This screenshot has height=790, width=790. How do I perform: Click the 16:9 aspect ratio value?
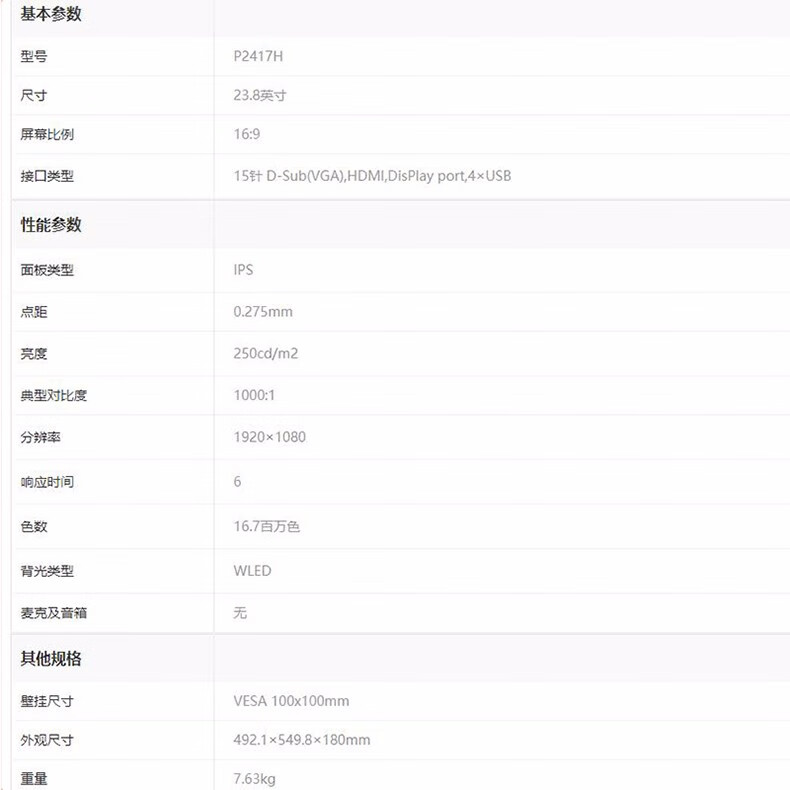[247, 134]
